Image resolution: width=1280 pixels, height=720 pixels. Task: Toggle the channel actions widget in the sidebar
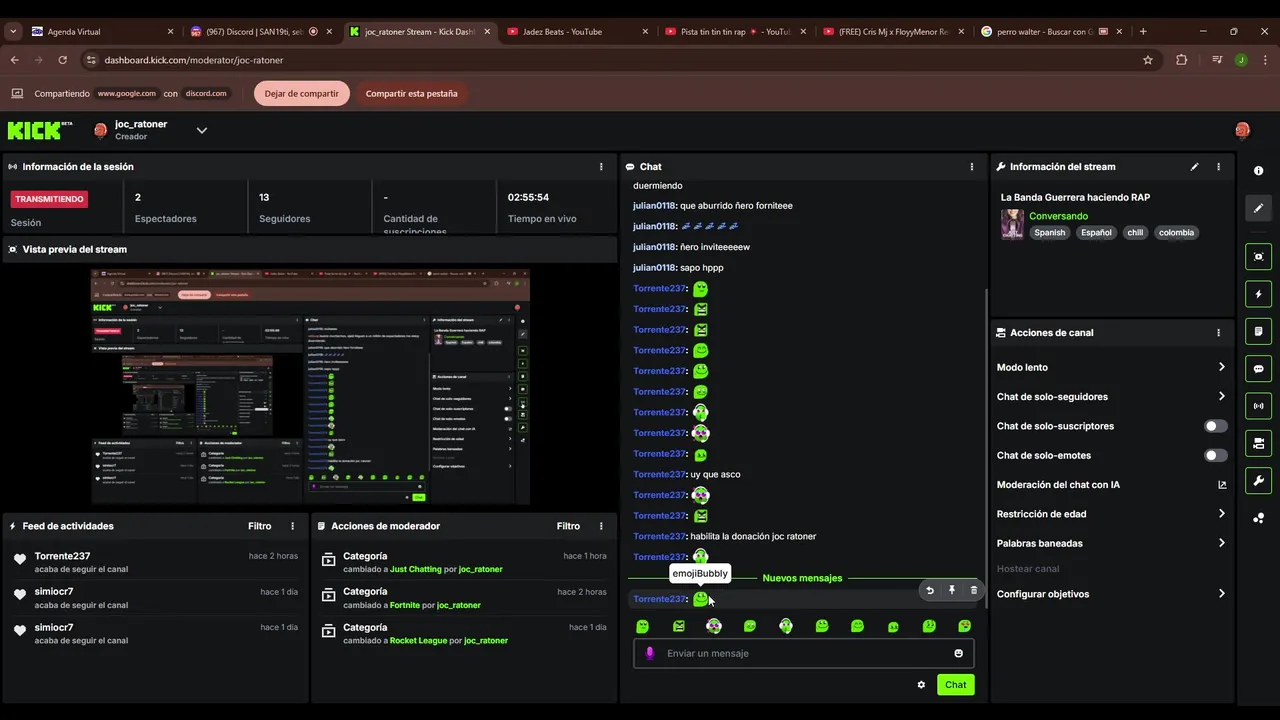[1258, 443]
